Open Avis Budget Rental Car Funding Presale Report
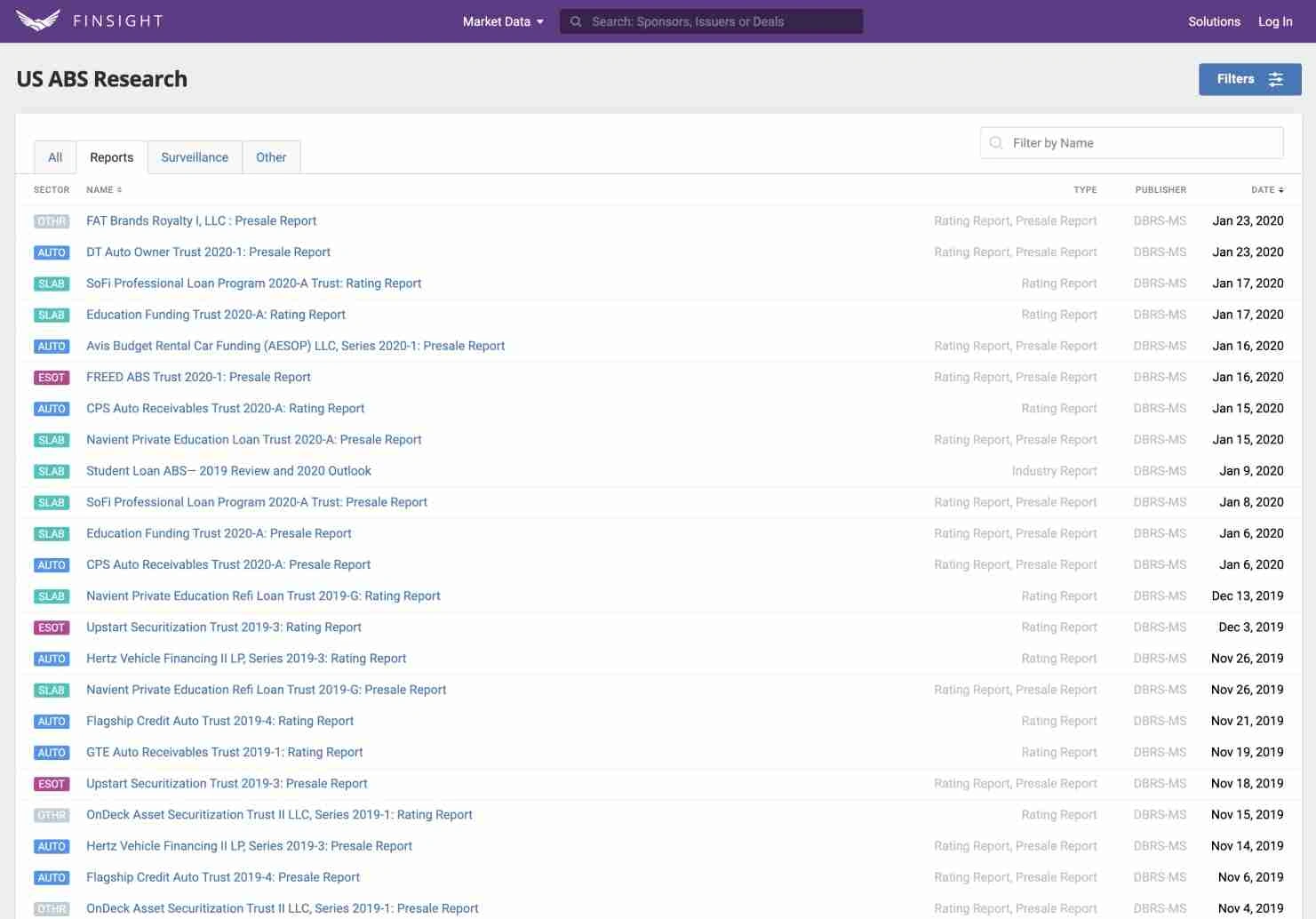1316x919 pixels. coord(295,346)
